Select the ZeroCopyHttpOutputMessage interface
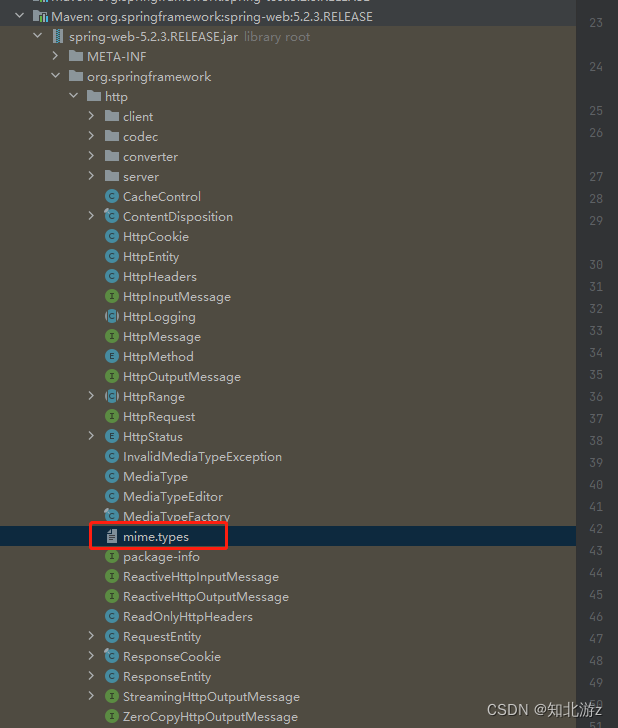This screenshot has width=618, height=728. point(210,716)
